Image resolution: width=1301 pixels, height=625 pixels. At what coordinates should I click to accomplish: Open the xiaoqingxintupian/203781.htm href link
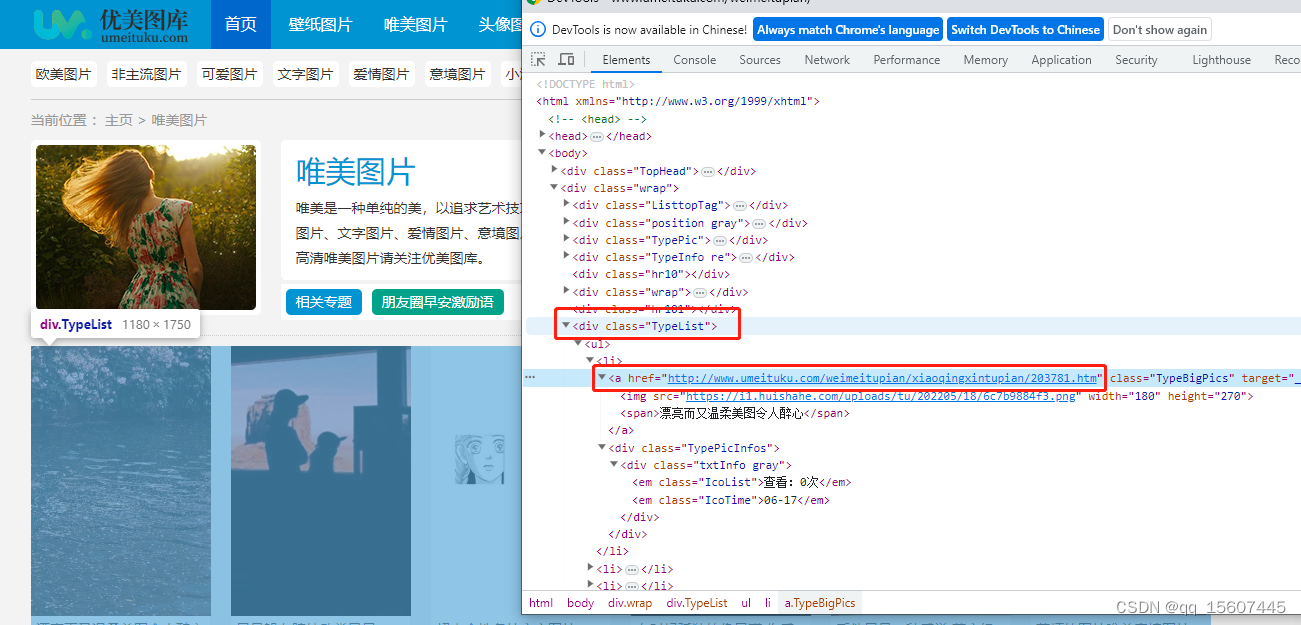point(884,378)
